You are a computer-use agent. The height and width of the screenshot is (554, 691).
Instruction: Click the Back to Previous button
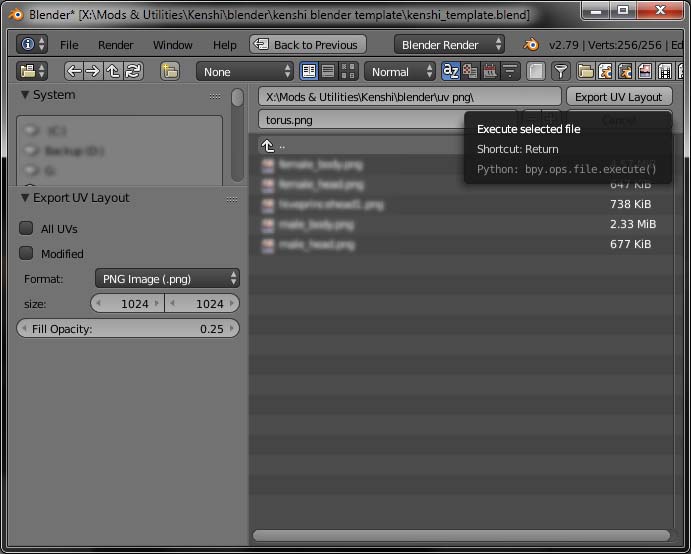(x=308, y=44)
